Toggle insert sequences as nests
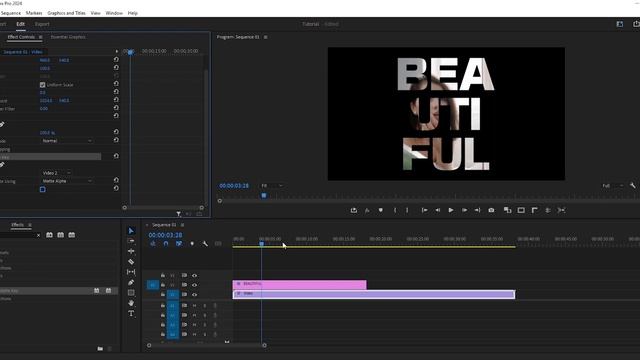 (x=153, y=244)
